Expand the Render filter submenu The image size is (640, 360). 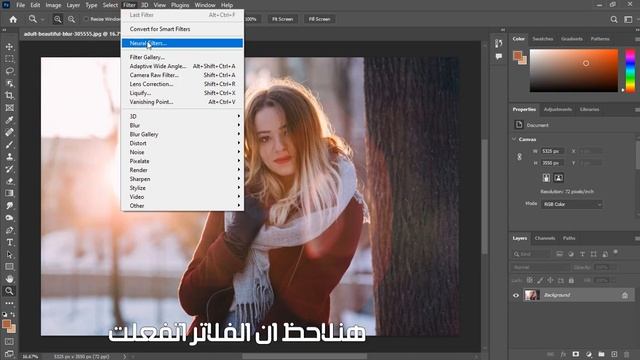(182, 170)
